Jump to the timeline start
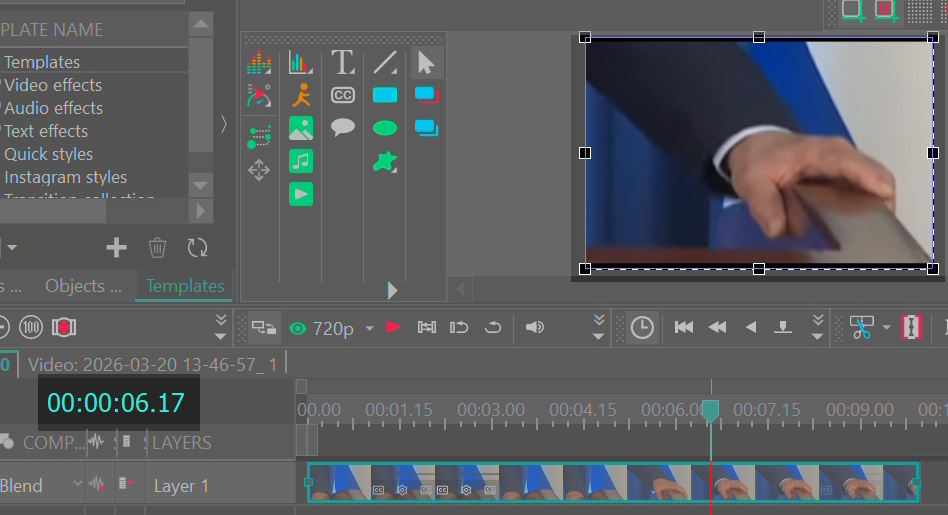 684,328
